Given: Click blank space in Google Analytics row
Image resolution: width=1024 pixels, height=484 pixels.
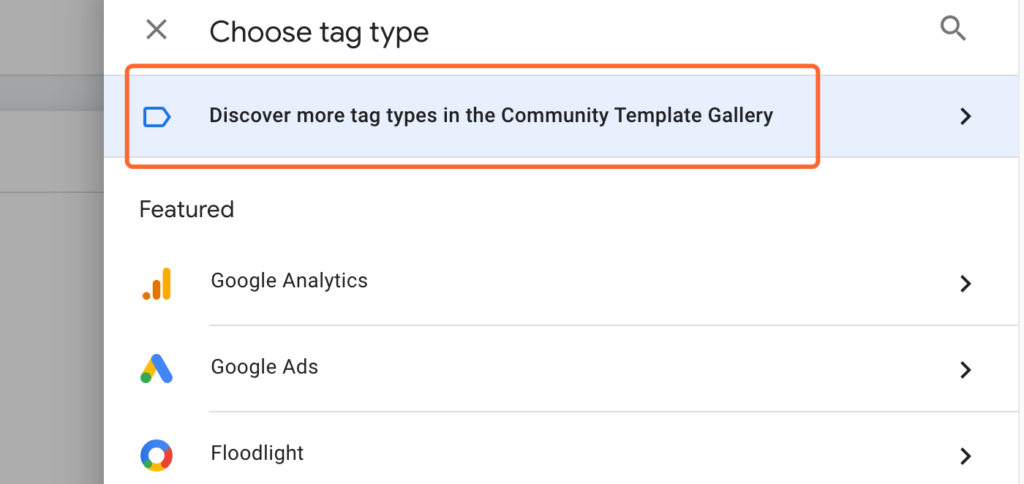Looking at the screenshot, I should pos(653,283).
